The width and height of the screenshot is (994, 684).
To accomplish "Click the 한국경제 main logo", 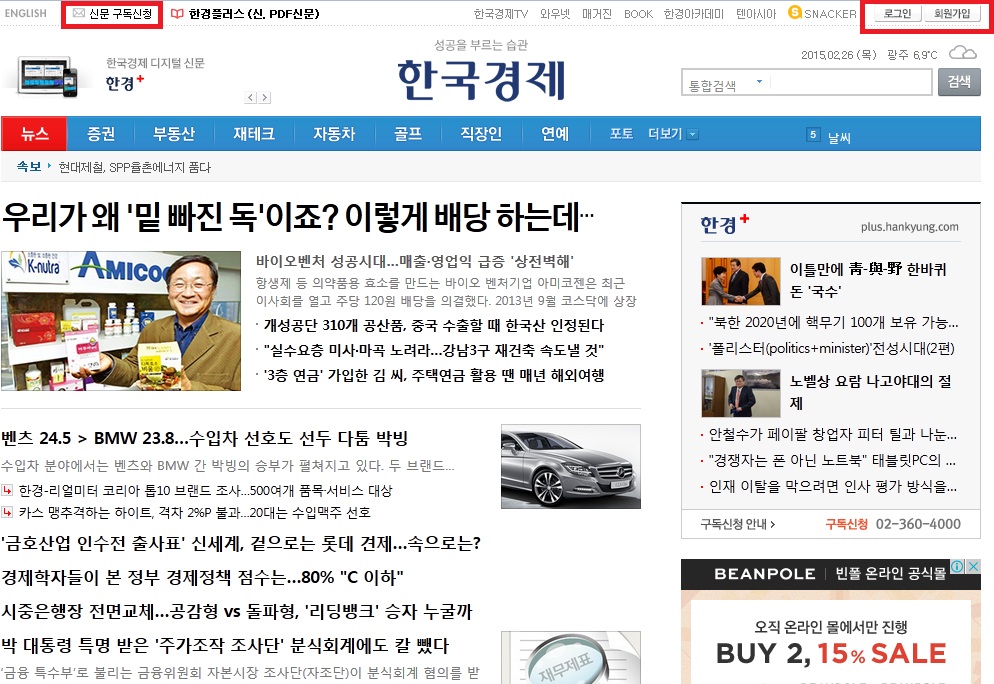I will 481,80.
